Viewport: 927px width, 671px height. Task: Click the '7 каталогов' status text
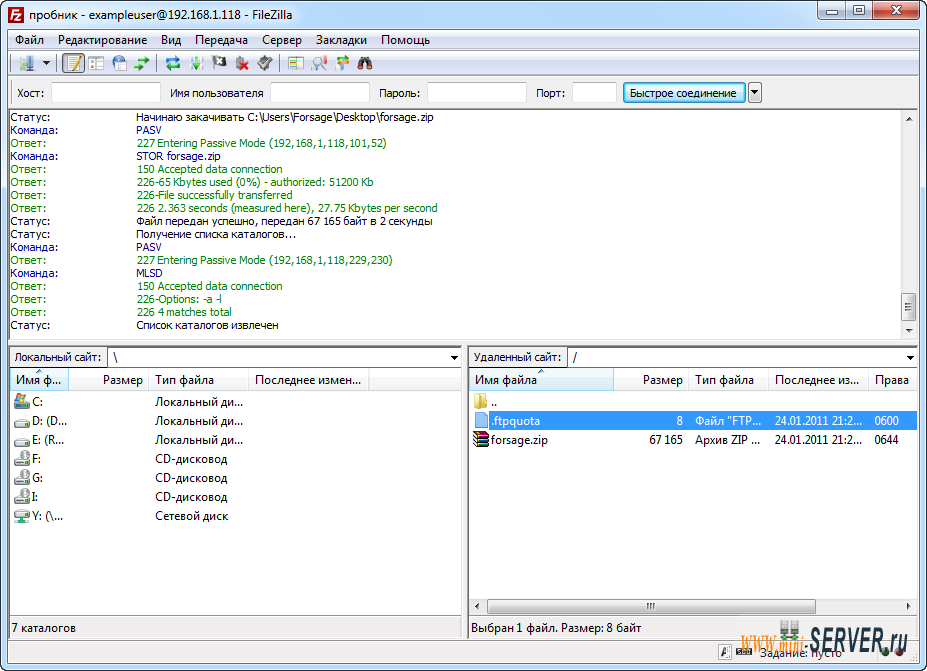coord(44,628)
